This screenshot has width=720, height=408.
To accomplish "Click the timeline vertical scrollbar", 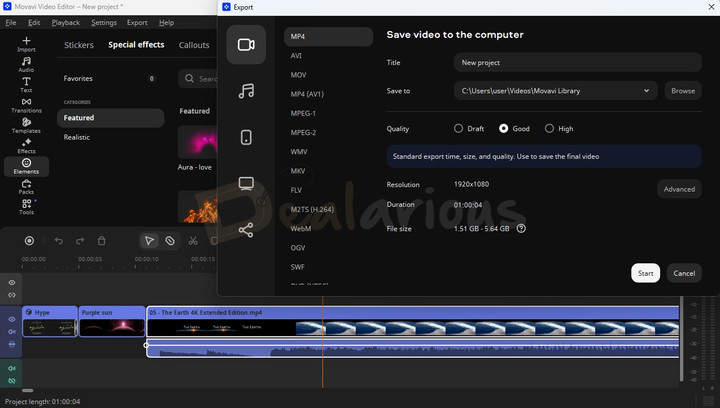I will (681, 340).
